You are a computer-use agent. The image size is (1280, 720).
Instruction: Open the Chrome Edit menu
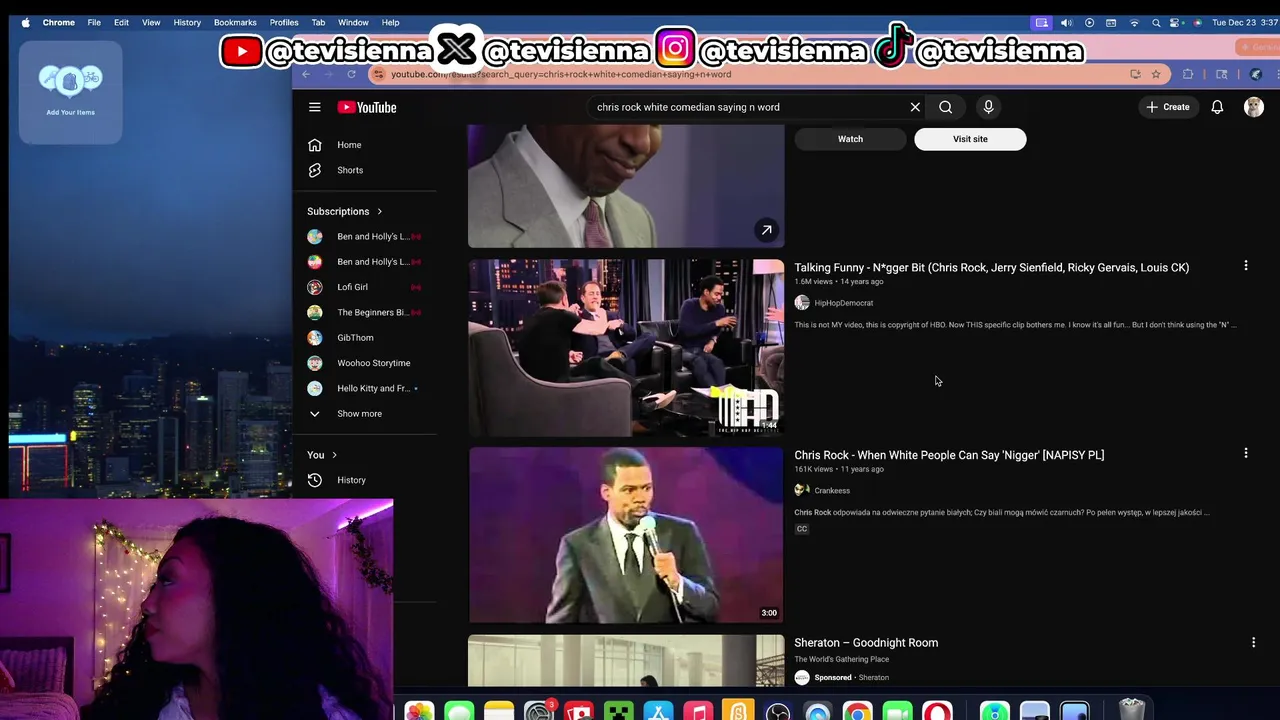click(121, 22)
